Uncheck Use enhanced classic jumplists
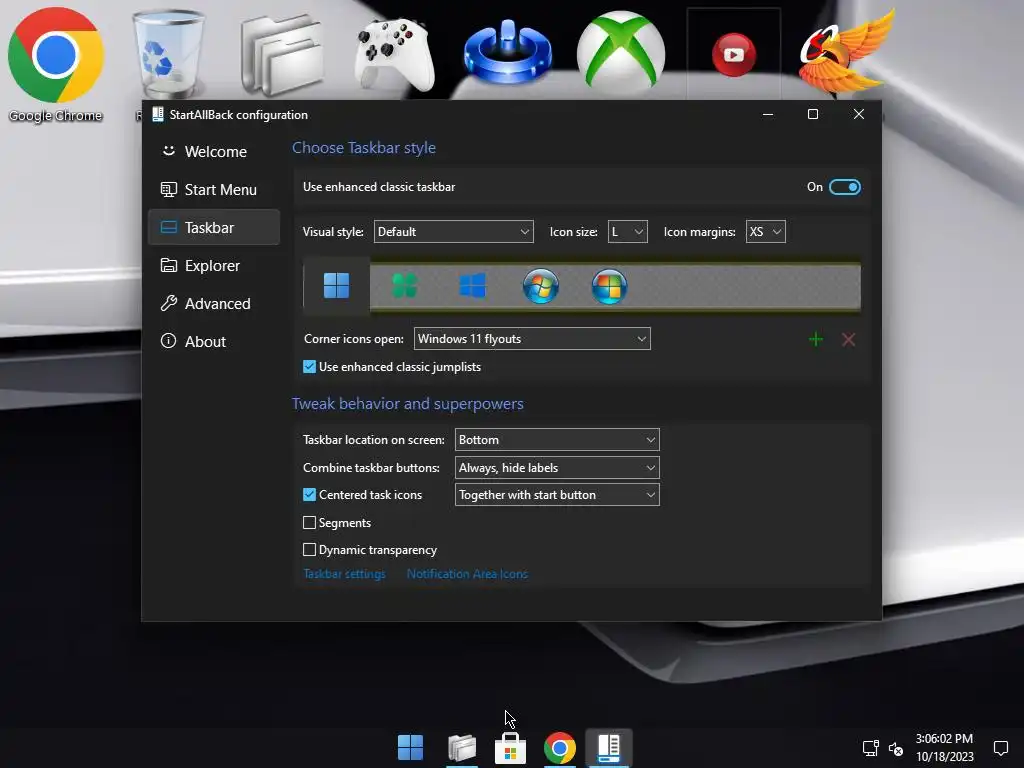Image resolution: width=1024 pixels, height=768 pixels. tap(310, 367)
